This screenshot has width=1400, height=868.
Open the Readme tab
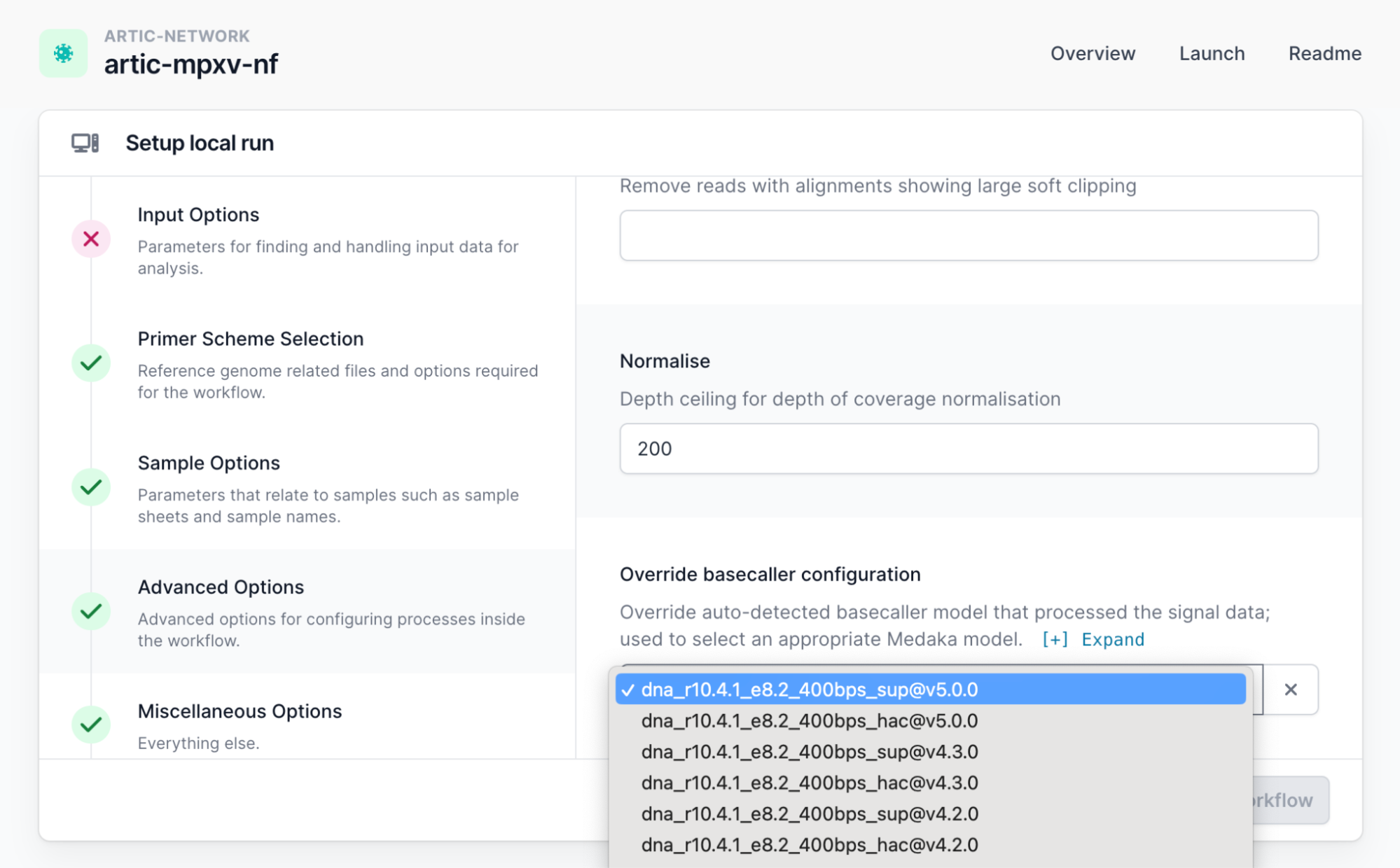[1324, 54]
